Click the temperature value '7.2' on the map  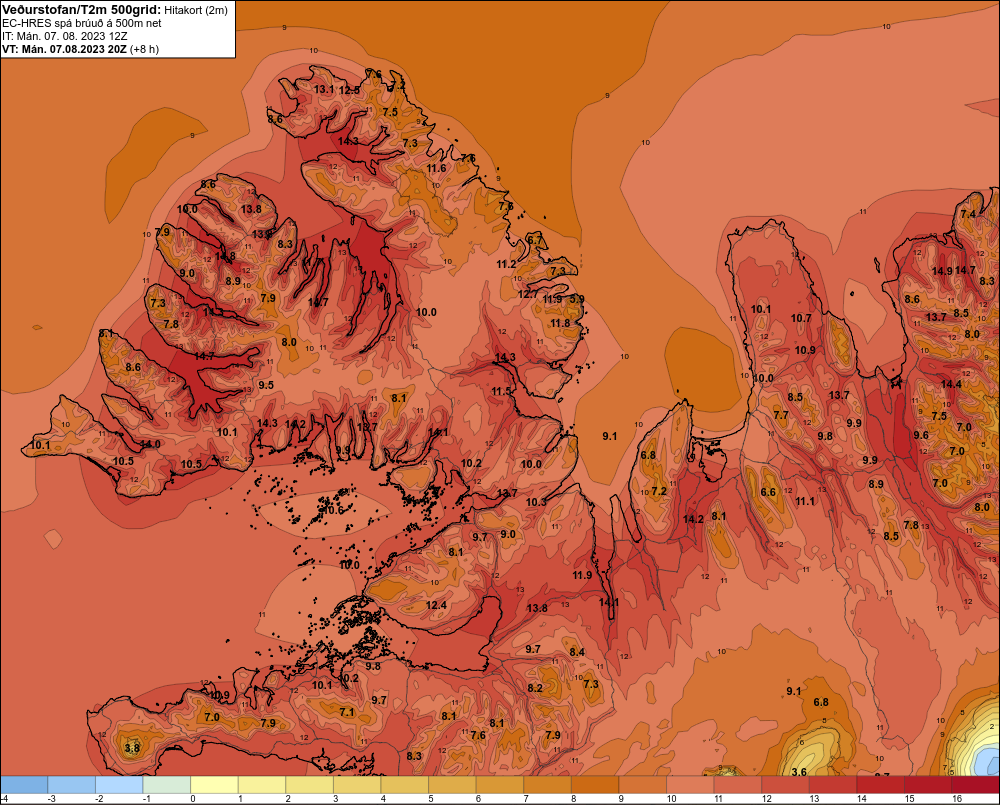click(659, 491)
